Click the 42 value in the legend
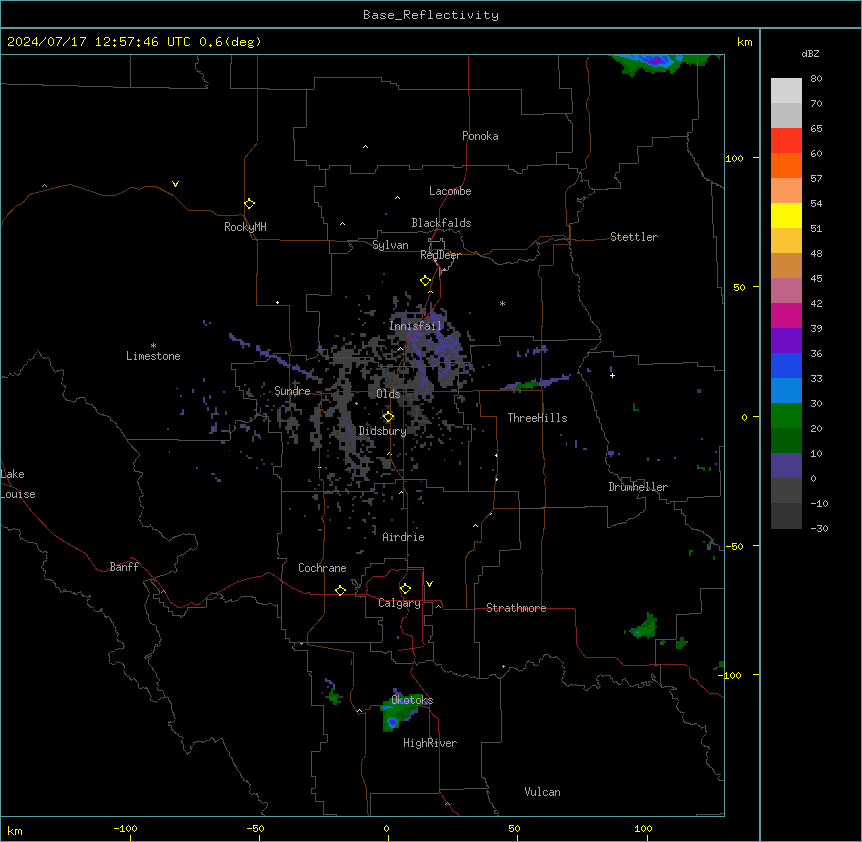The image size is (862, 842). (x=816, y=303)
